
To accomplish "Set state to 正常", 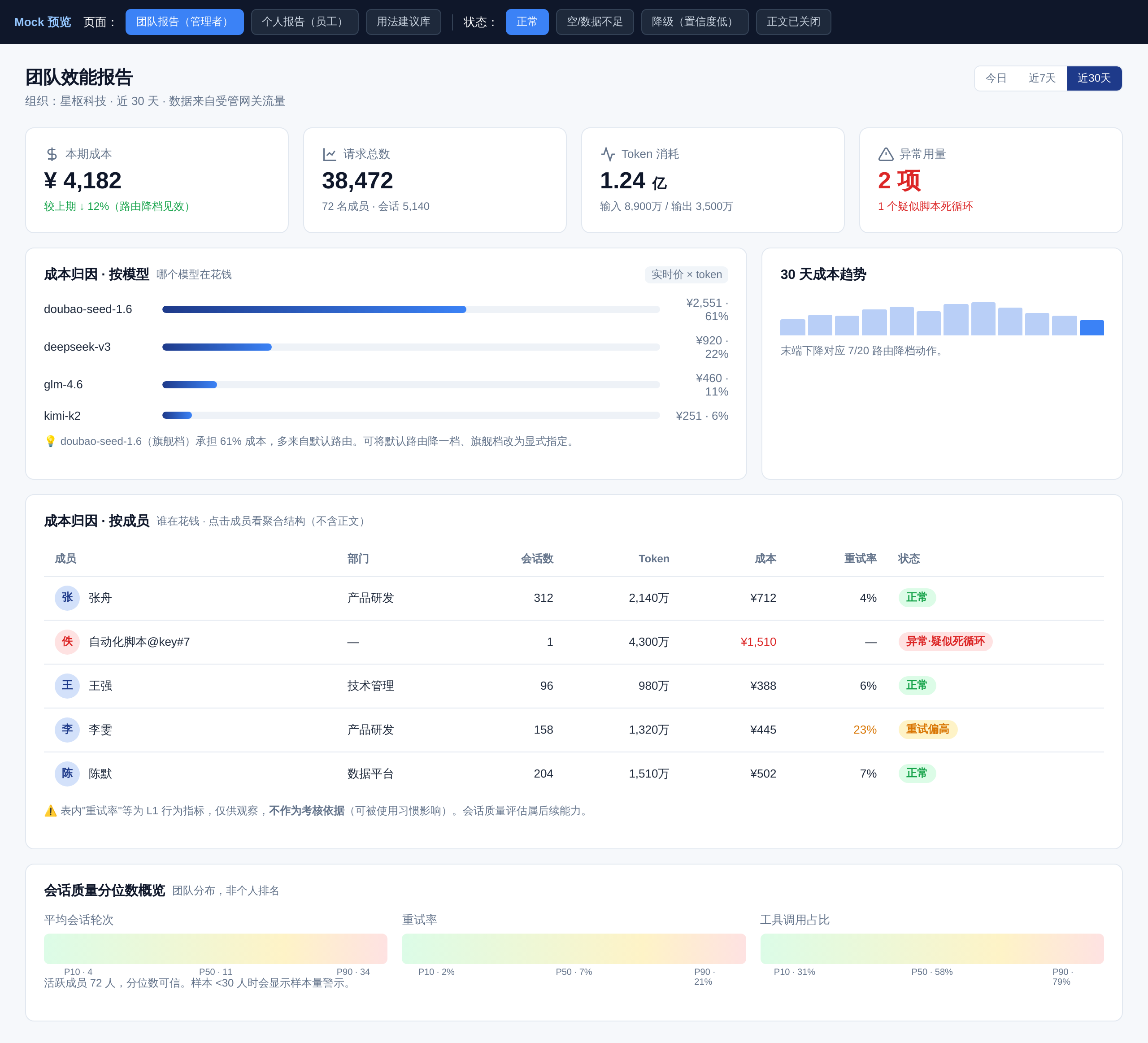I will pos(527,22).
